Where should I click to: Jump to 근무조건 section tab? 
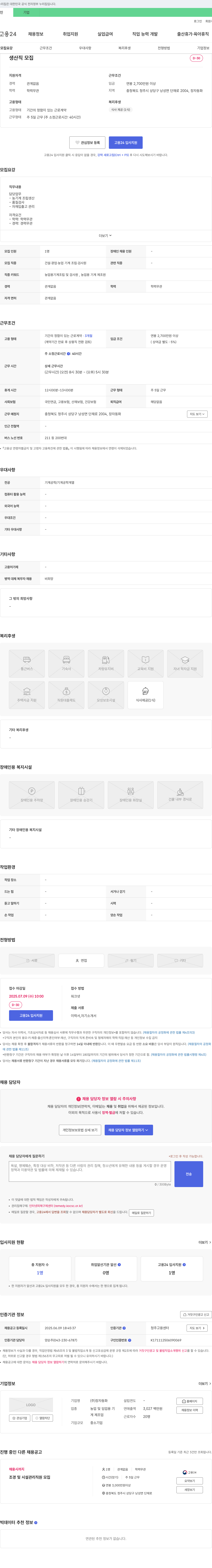(45, 48)
